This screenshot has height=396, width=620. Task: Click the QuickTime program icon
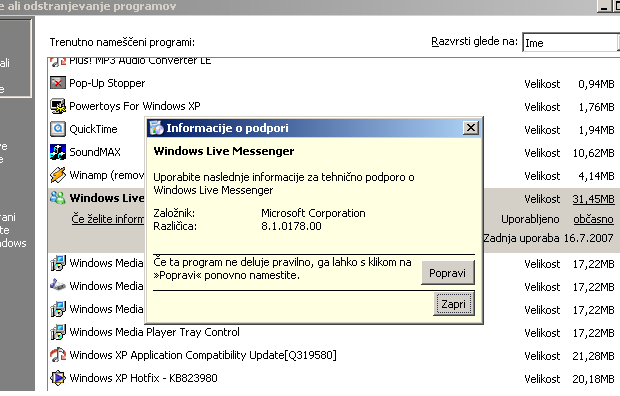(x=58, y=129)
